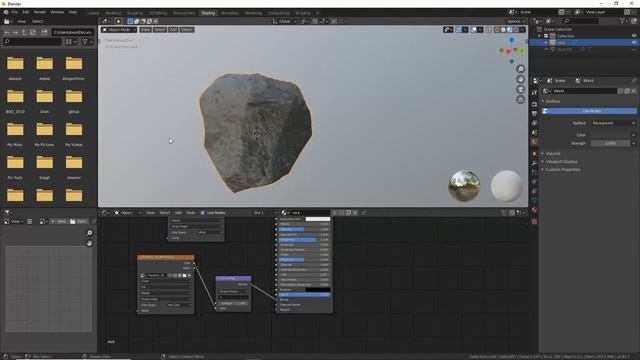This screenshot has height=360, width=640.
Task: Switch to Animation workspace tab
Action: [x=230, y=13]
